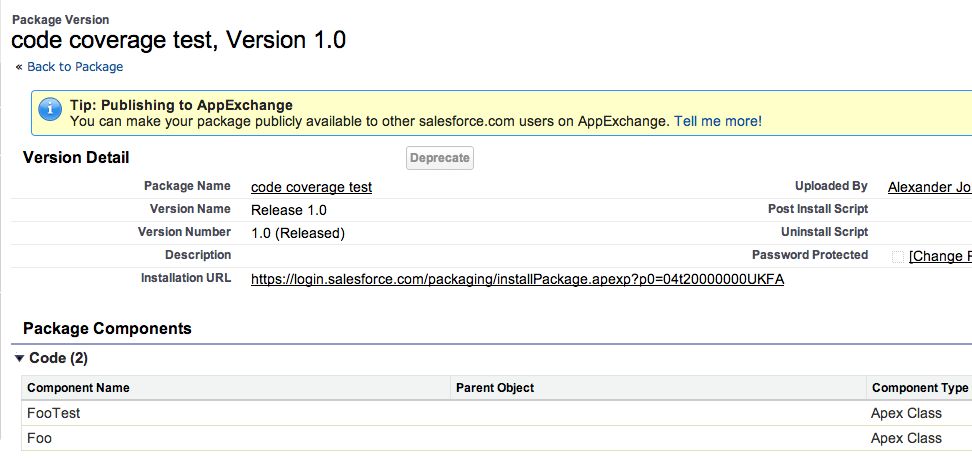Select the FooTest component row
The width and height of the screenshot is (972, 461).
point(54,413)
